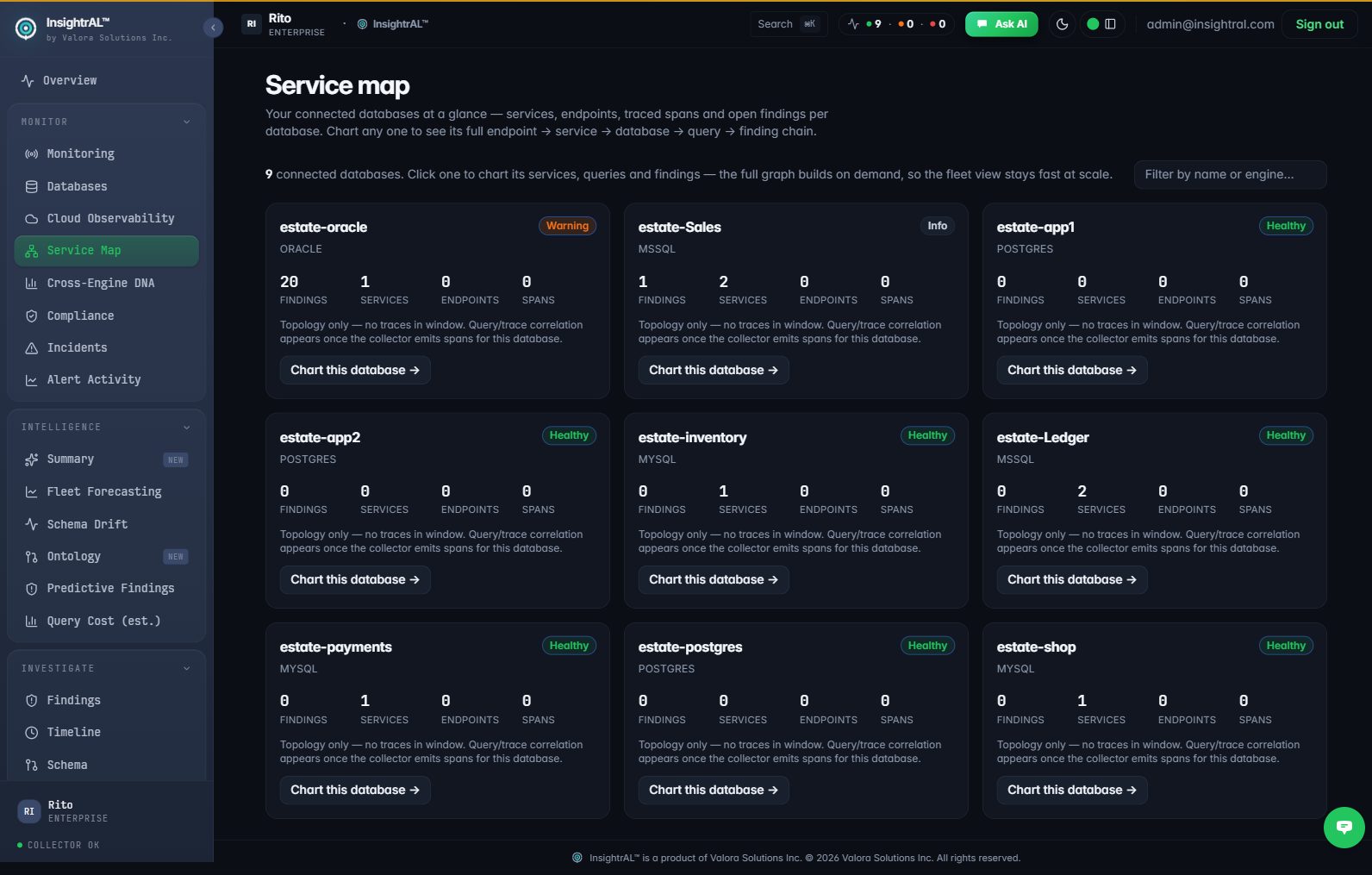Click the Healthy badge on estate-shop
1372x875 pixels.
(1286, 646)
